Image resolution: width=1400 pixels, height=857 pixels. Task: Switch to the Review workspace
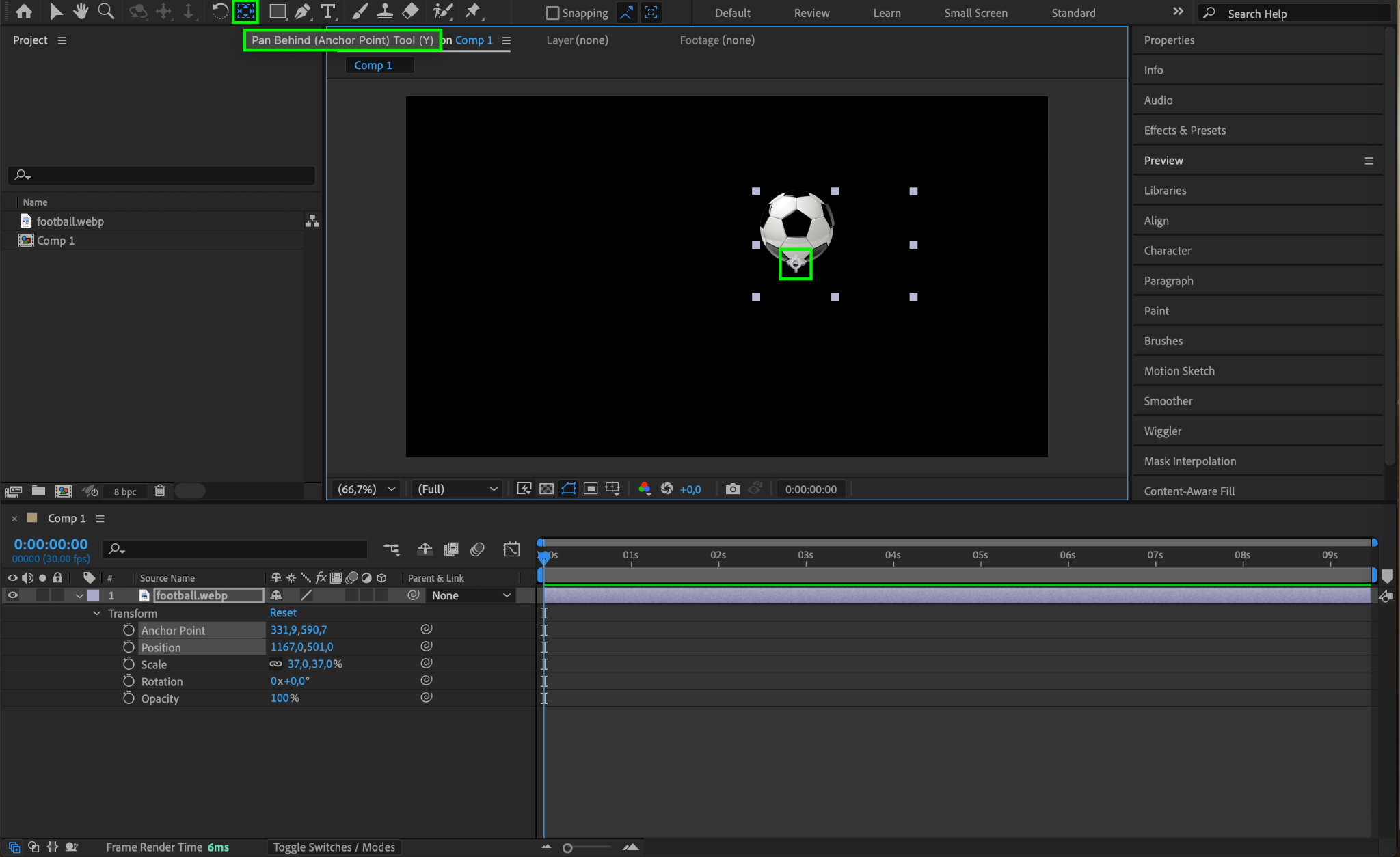click(811, 13)
